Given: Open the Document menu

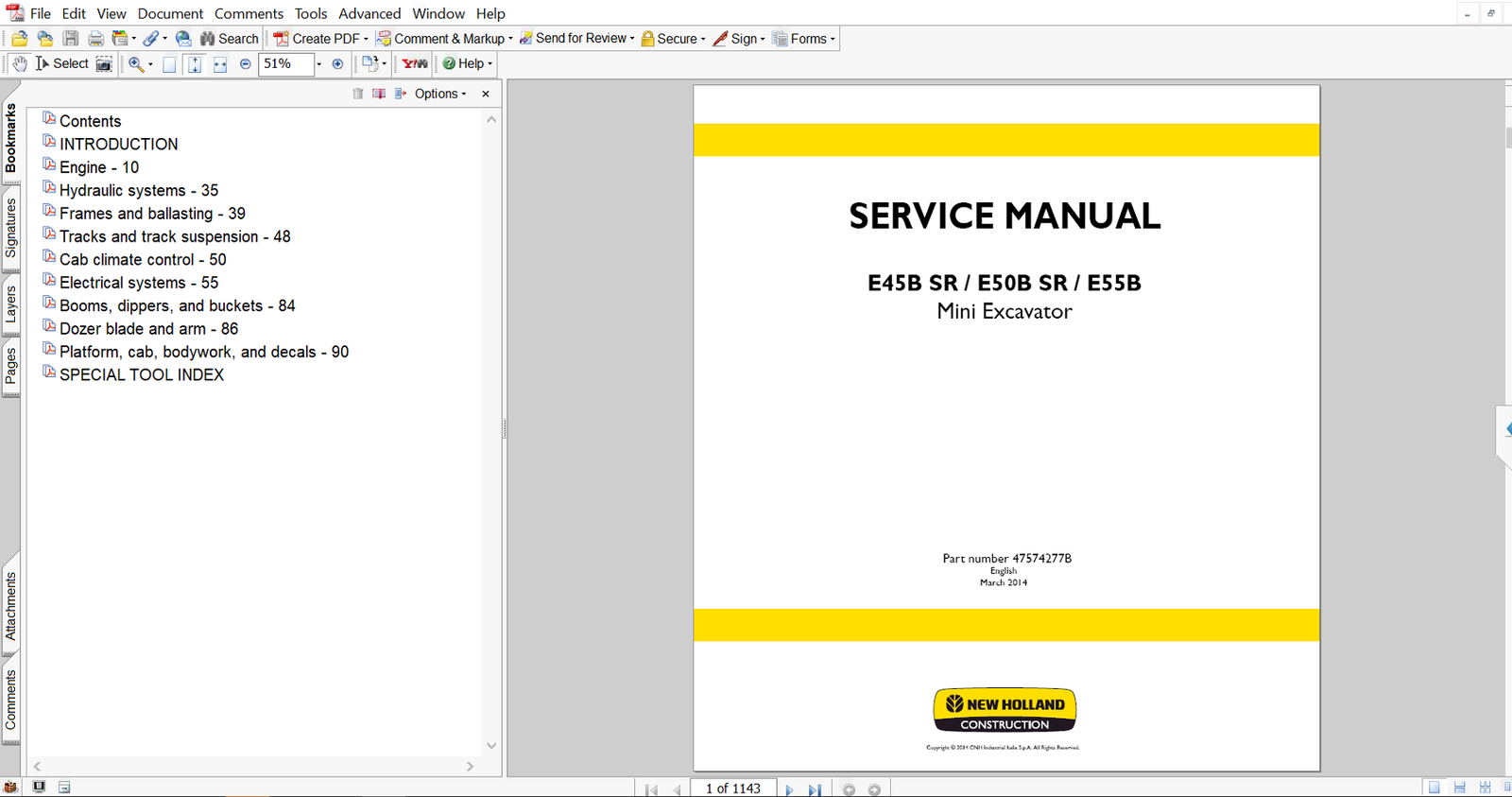Looking at the screenshot, I should pos(170,13).
